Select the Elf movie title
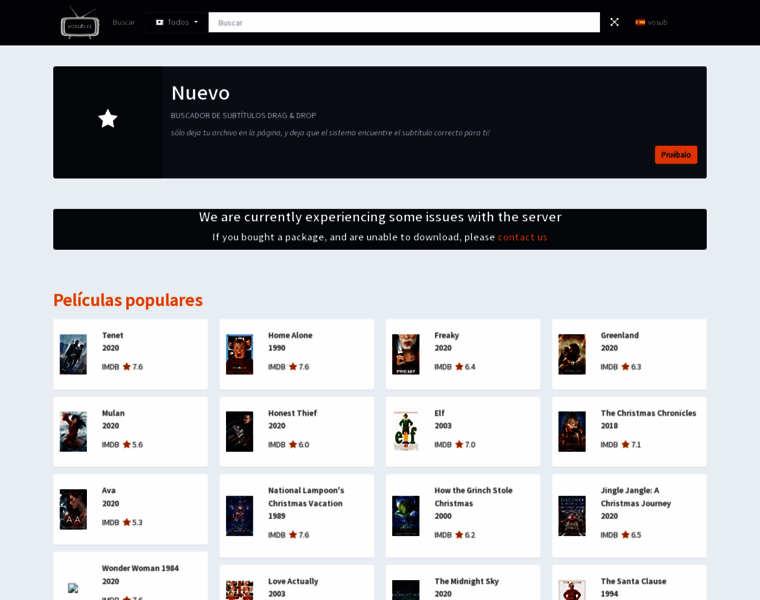Image resolution: width=760 pixels, height=600 pixels. click(x=439, y=413)
